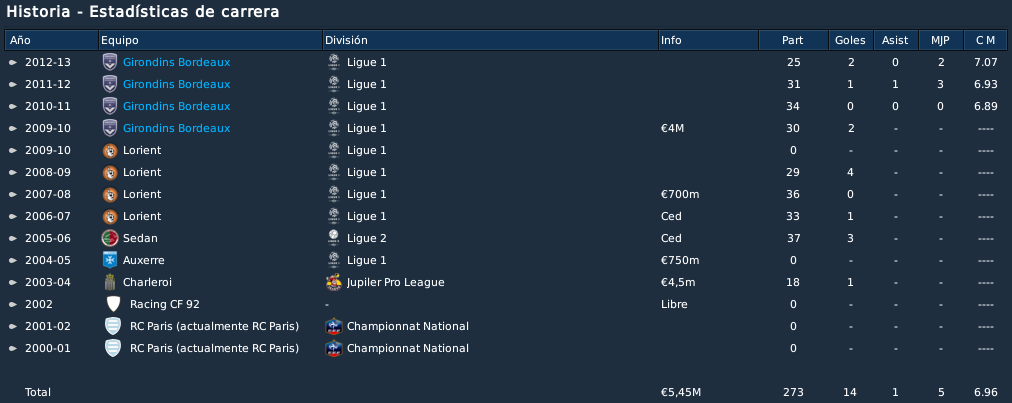Click the Sedan club crest icon

pos(110,238)
